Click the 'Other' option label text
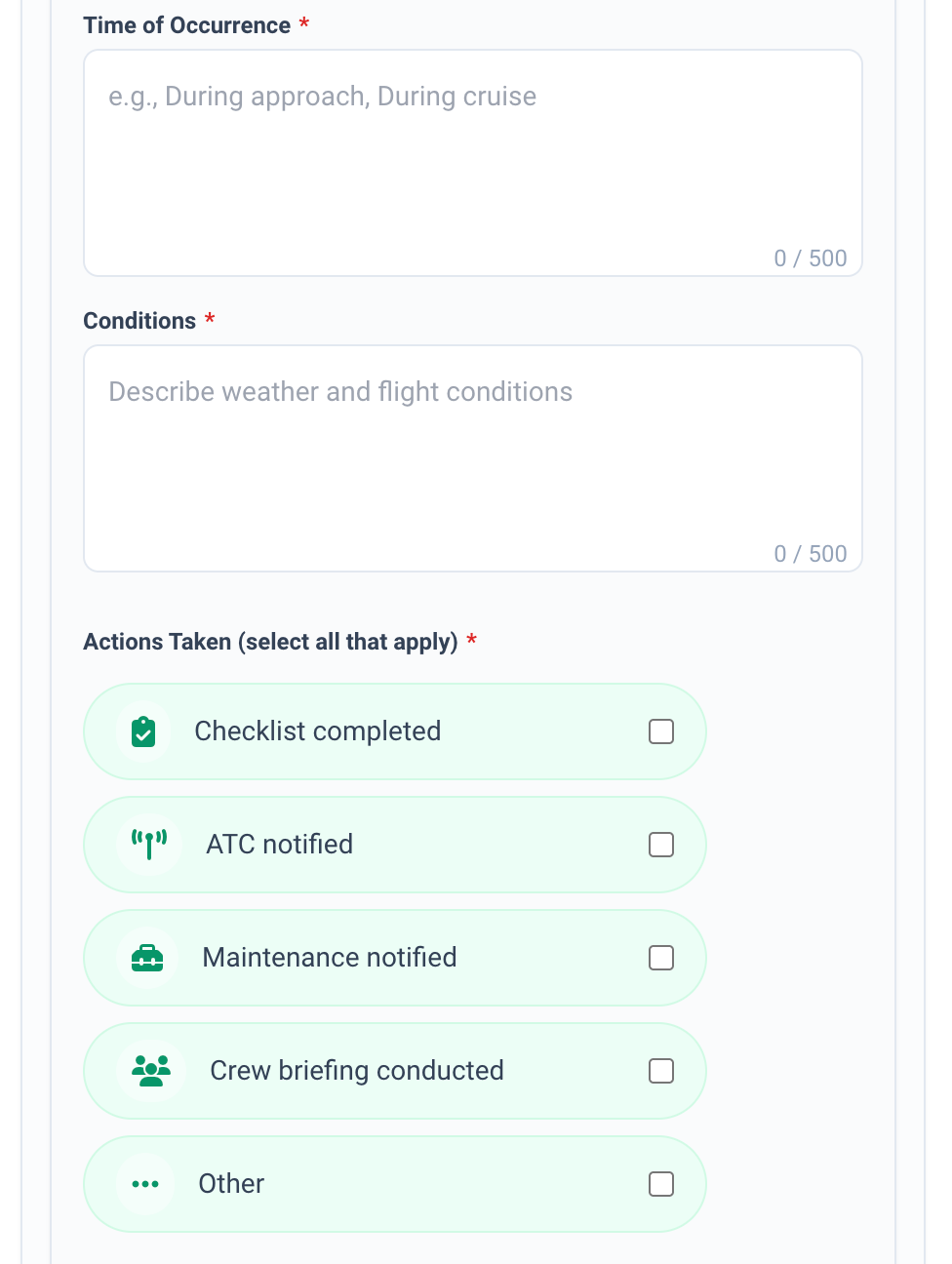 [231, 1184]
